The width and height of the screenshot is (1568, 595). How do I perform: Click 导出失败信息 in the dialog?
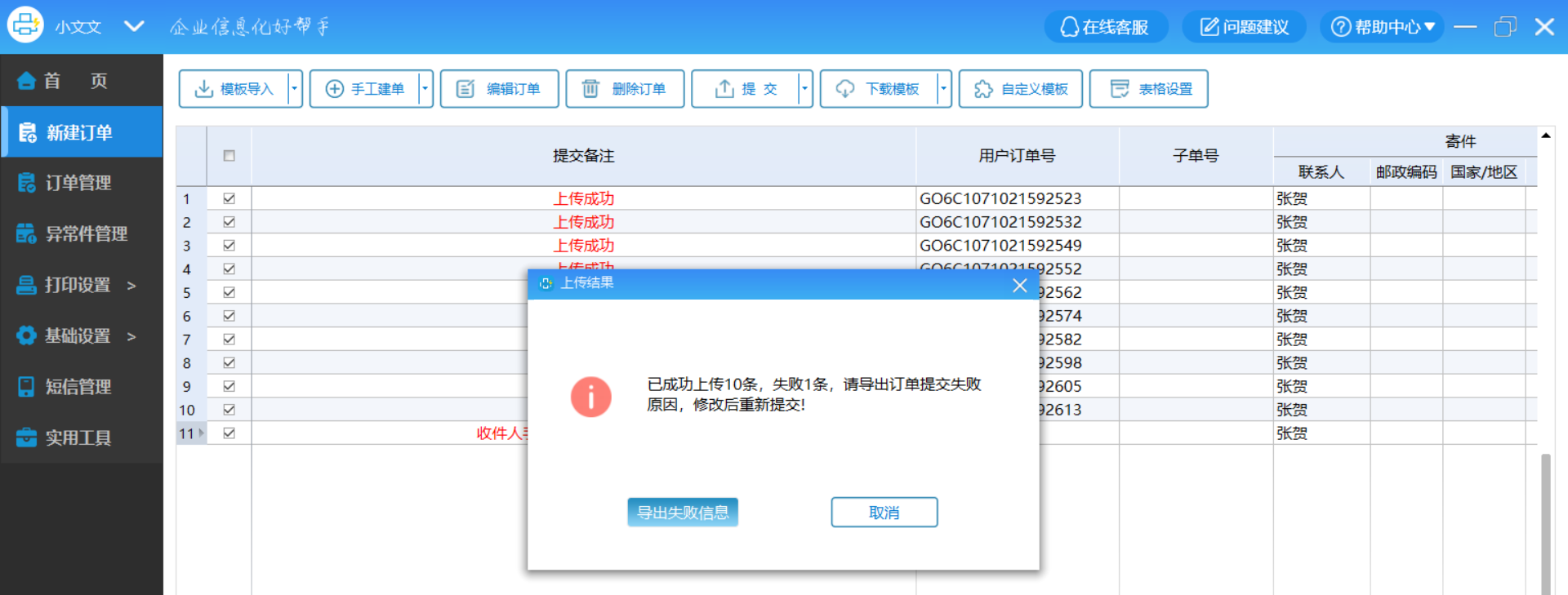tap(683, 513)
